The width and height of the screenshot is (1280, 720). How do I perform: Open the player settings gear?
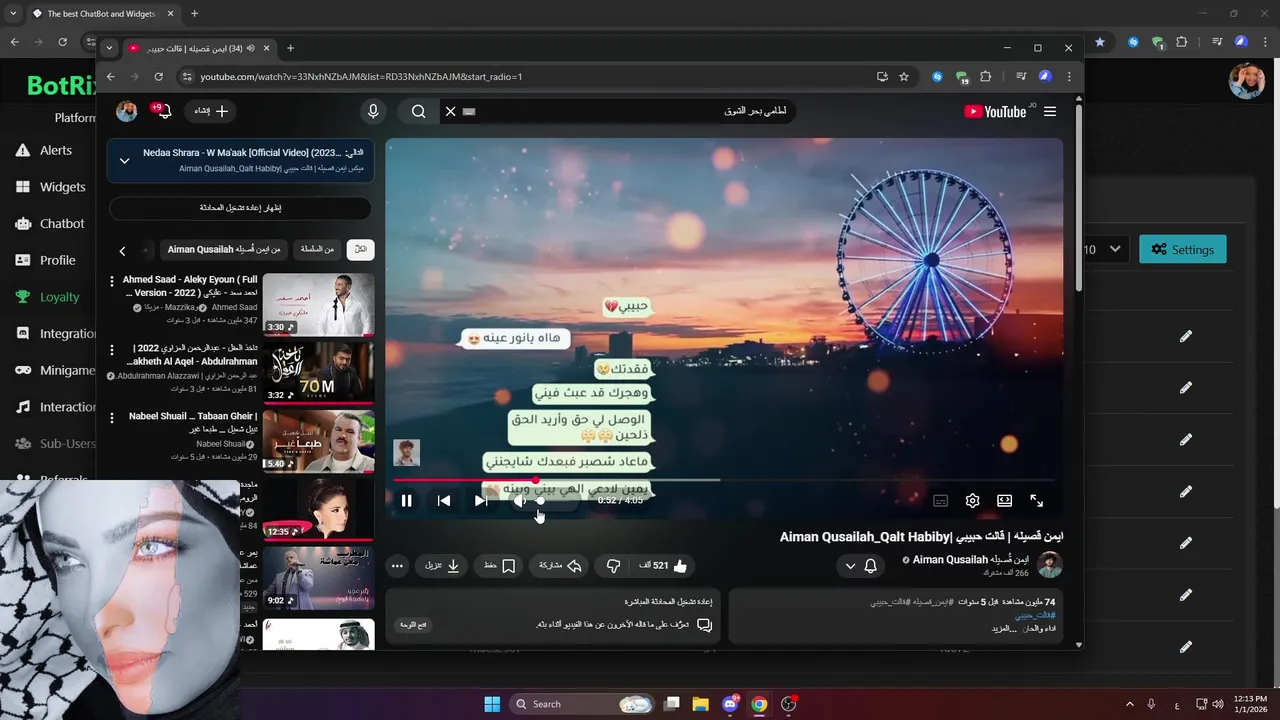972,501
